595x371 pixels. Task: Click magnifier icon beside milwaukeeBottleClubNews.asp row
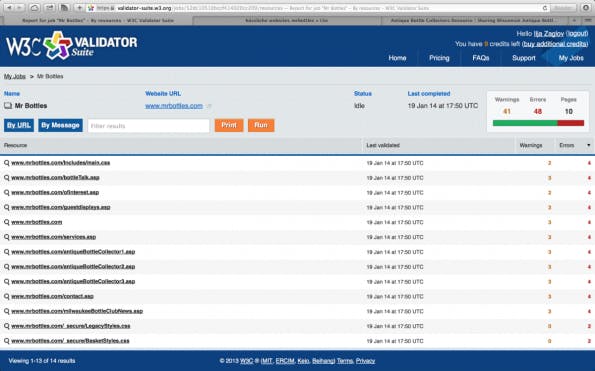(x=6, y=311)
